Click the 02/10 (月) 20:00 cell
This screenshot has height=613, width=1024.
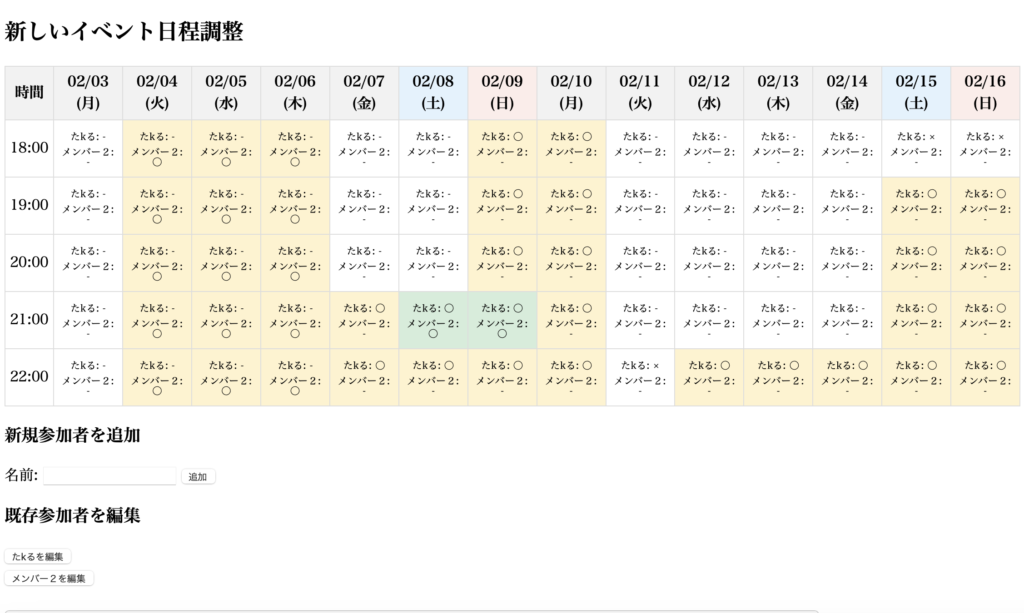pos(571,262)
